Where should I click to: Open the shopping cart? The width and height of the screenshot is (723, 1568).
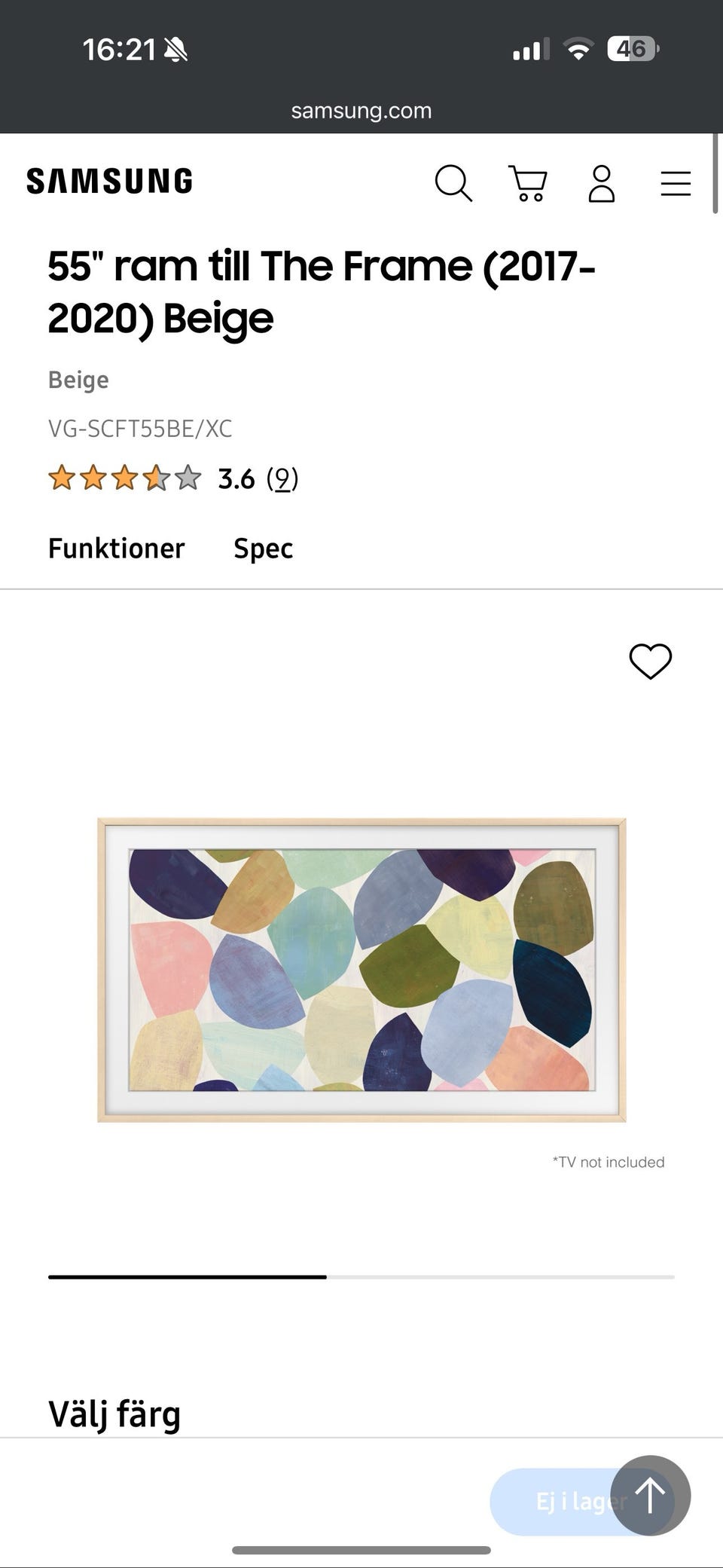[x=528, y=182]
